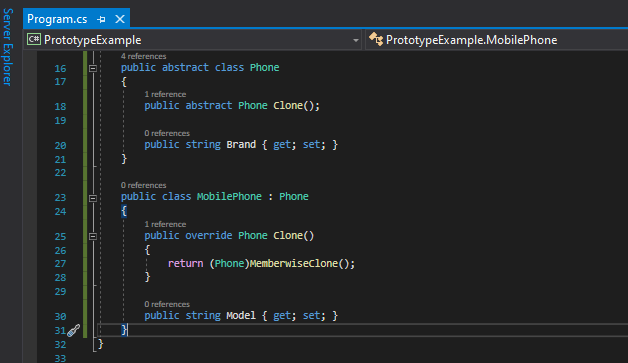
Task: Click line number 20 in the margin
Action: tap(60, 145)
